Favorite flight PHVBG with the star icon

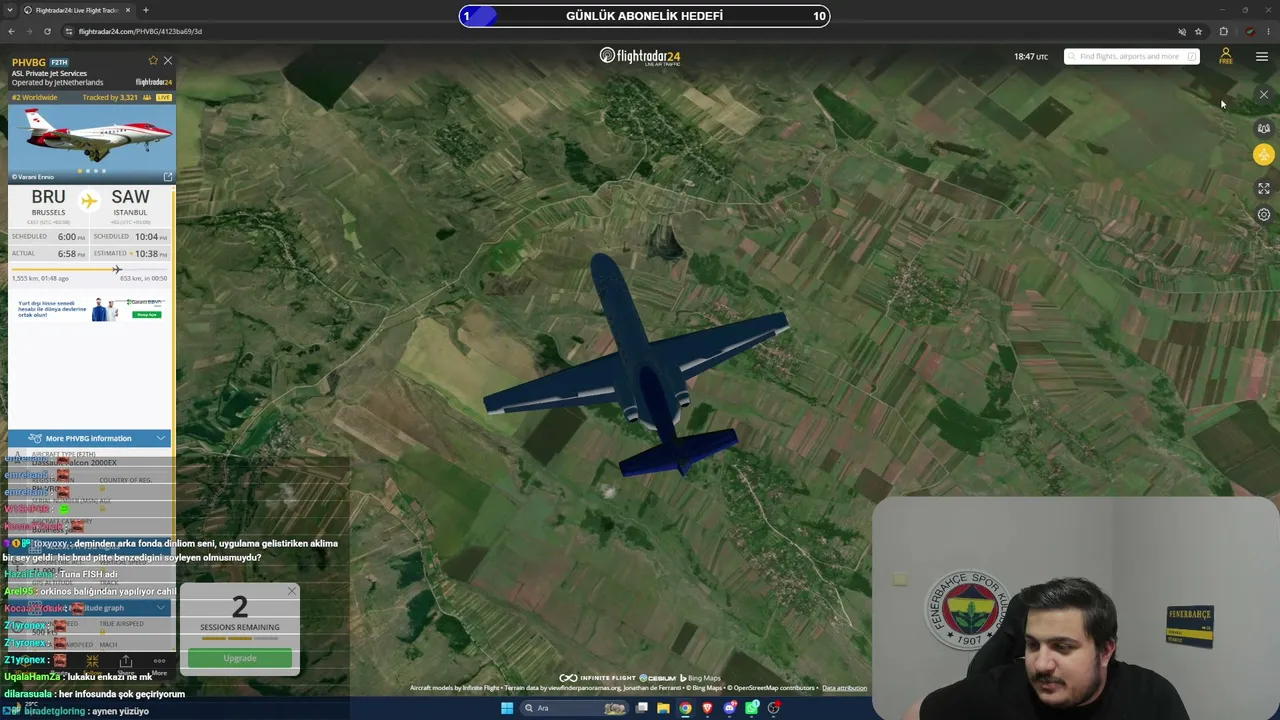(153, 61)
